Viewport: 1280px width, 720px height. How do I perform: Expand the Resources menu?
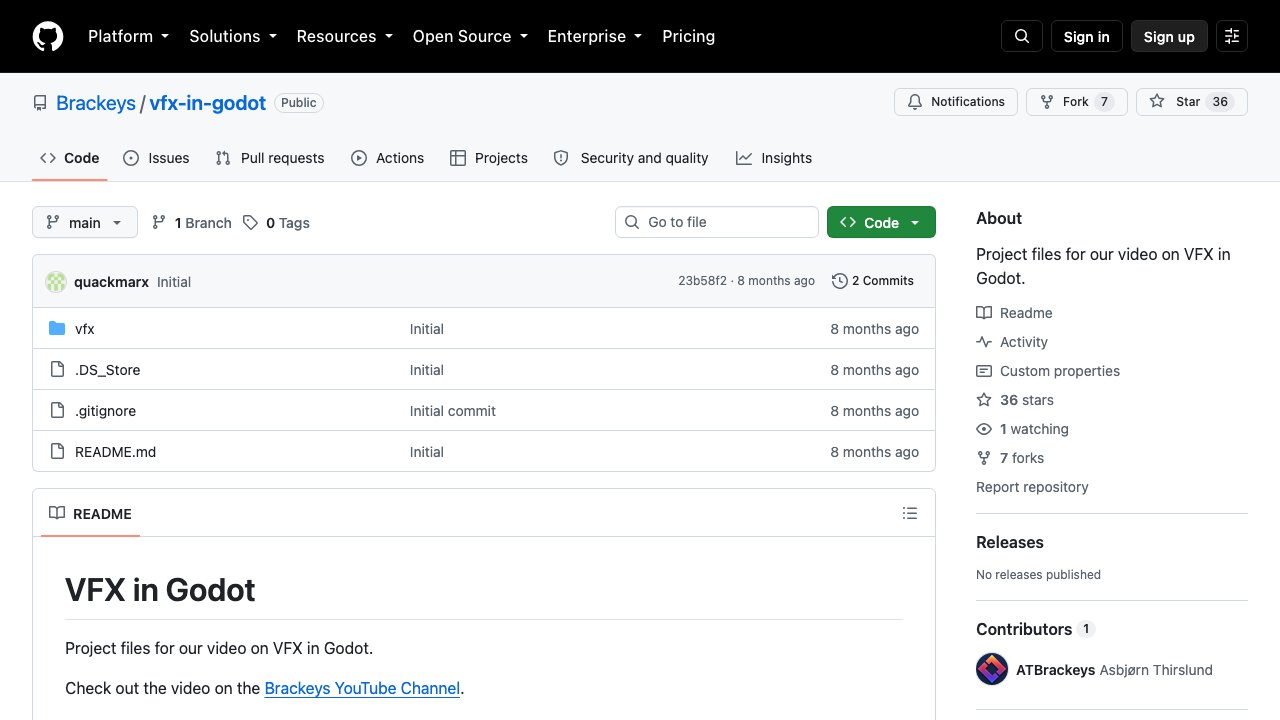[x=346, y=36]
